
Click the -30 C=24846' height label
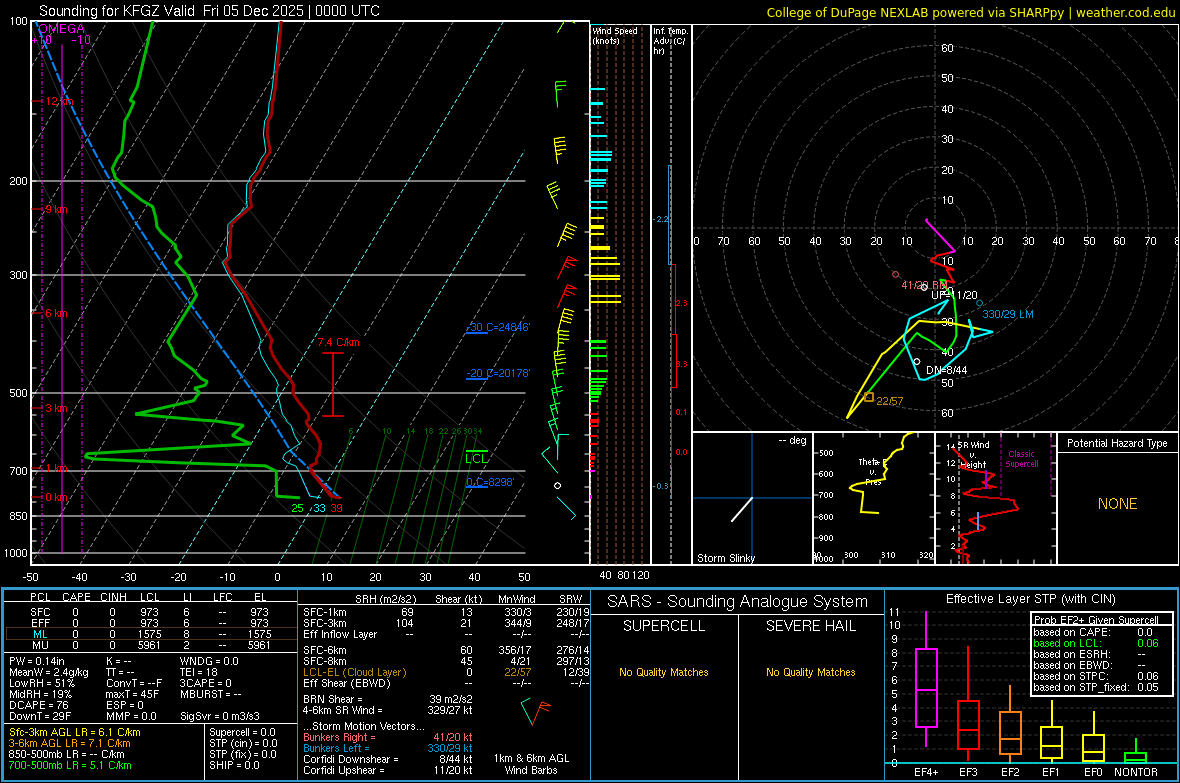(x=498, y=328)
